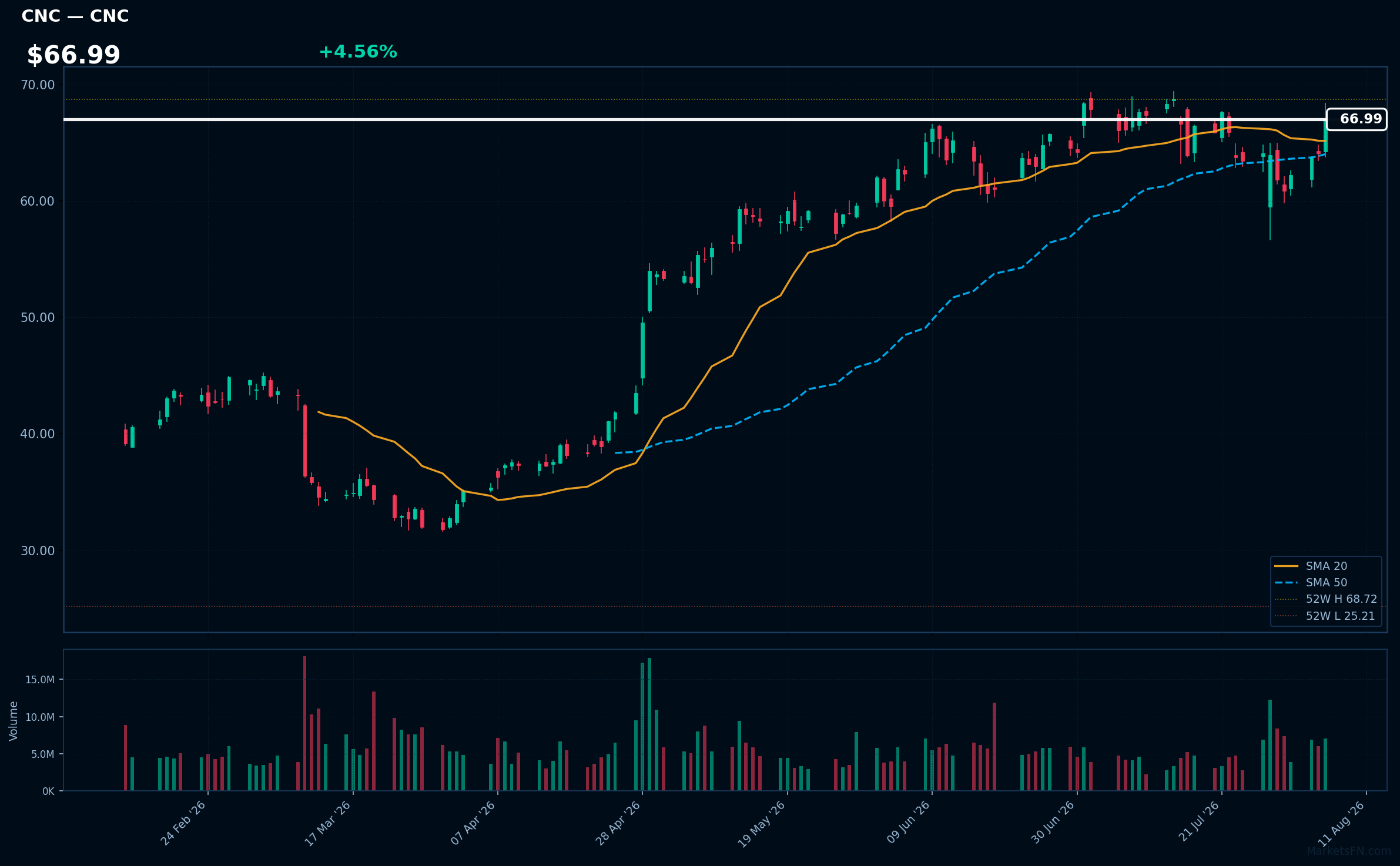The image size is (1400, 866).
Task: Click the 28 Apr '26 date label
Action: click(617, 823)
